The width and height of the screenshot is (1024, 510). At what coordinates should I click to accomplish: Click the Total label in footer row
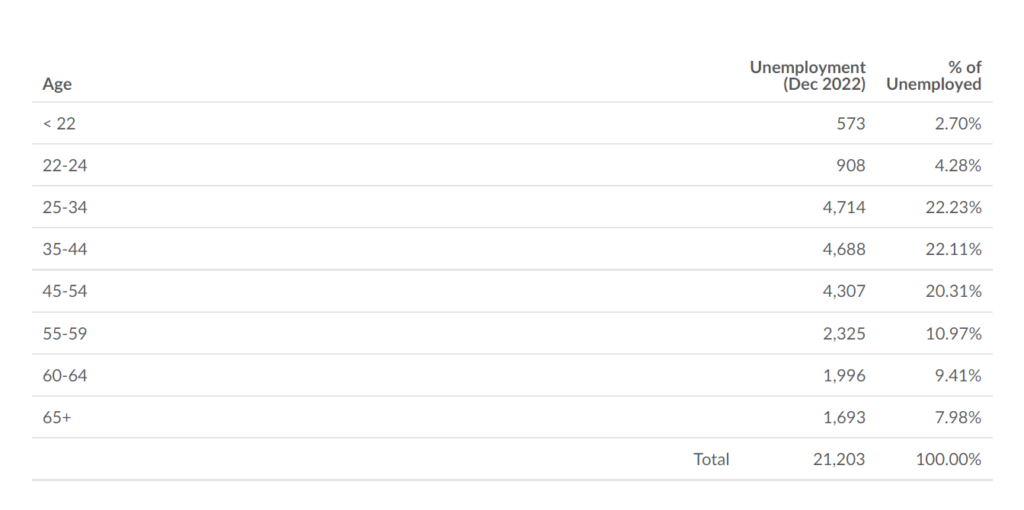(x=711, y=459)
